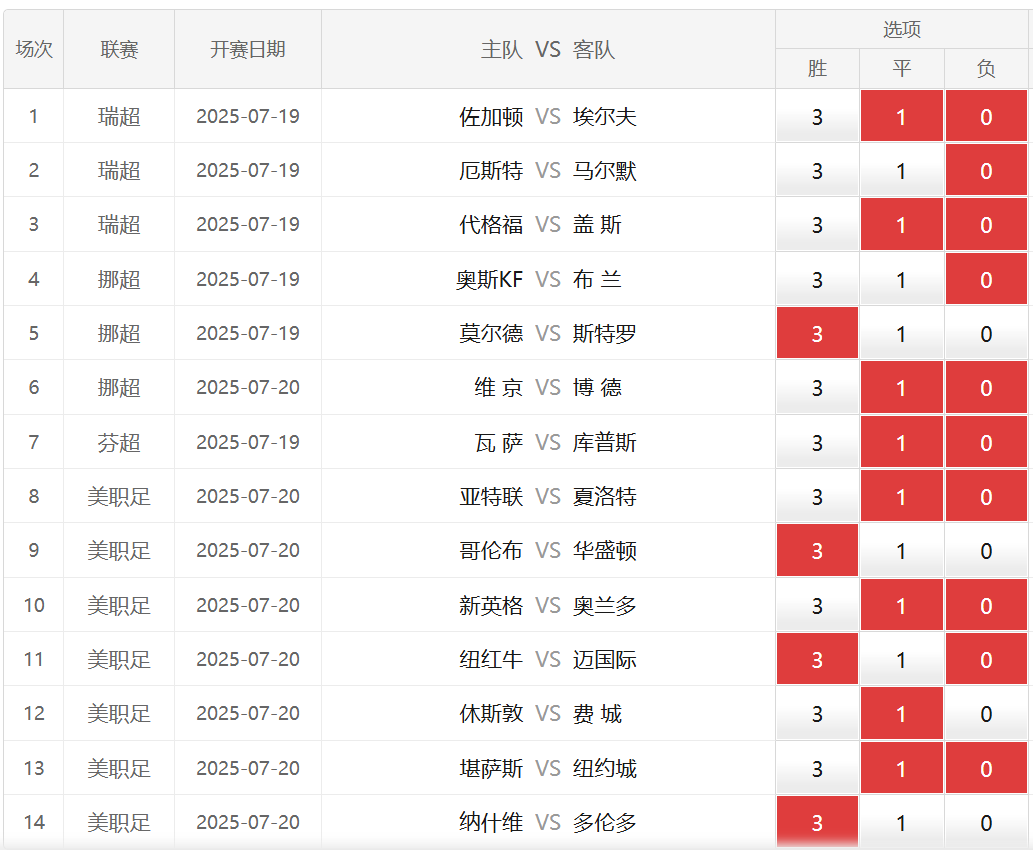The width and height of the screenshot is (1033, 857).
Task: Click 瑞超 league cell in match 1
Action: coord(119,117)
